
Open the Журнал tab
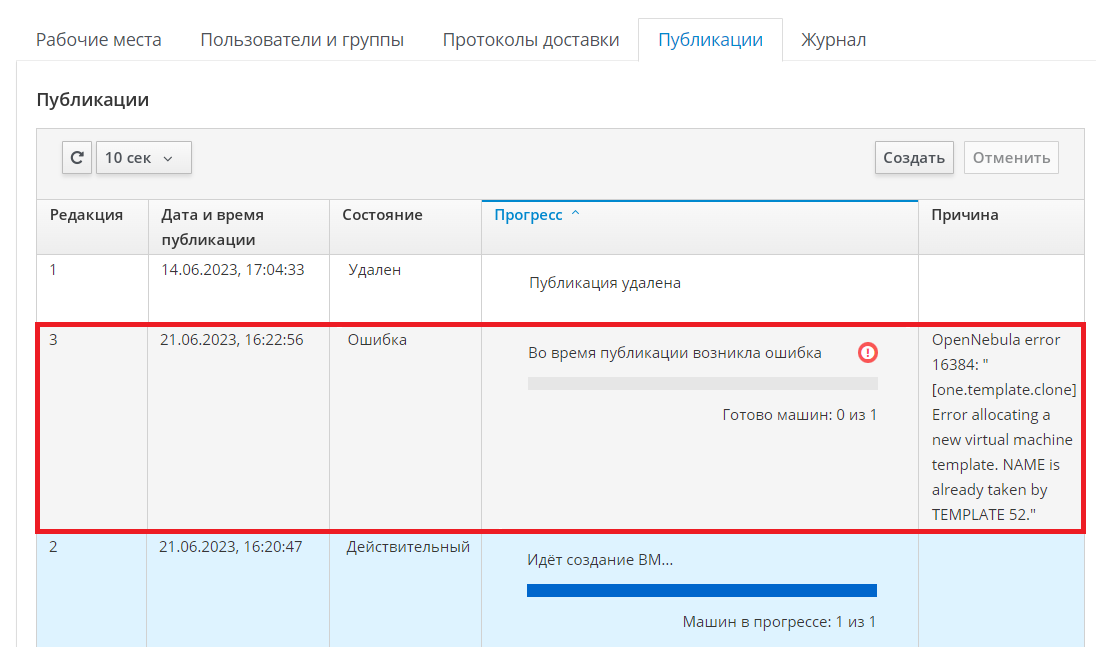[833, 40]
